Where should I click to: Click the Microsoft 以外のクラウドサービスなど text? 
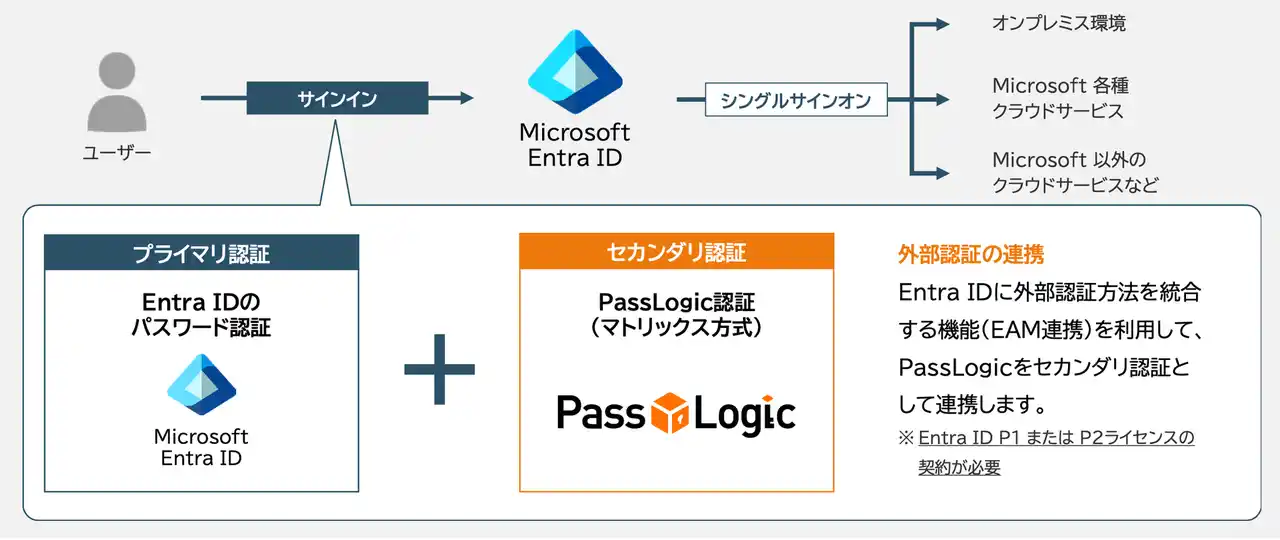[x=1075, y=172]
